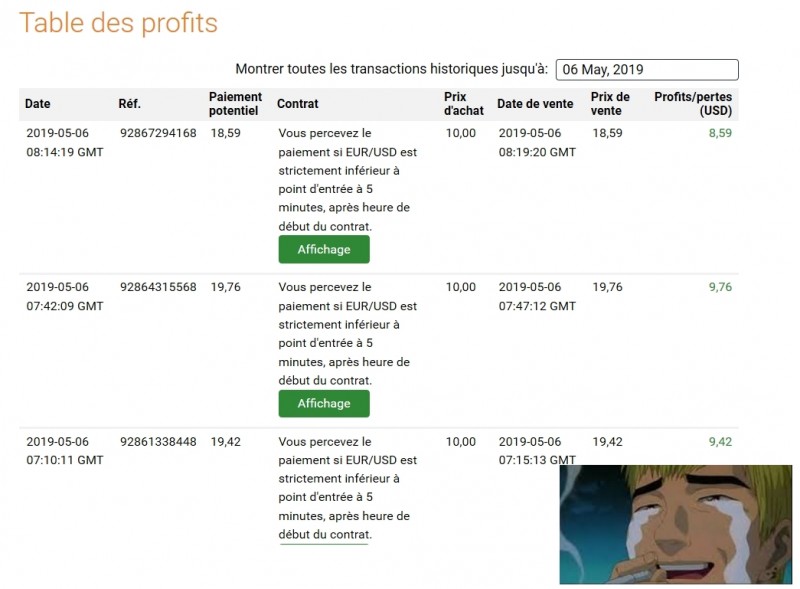
Task: Click the Date de vente column header
Action: (535, 104)
